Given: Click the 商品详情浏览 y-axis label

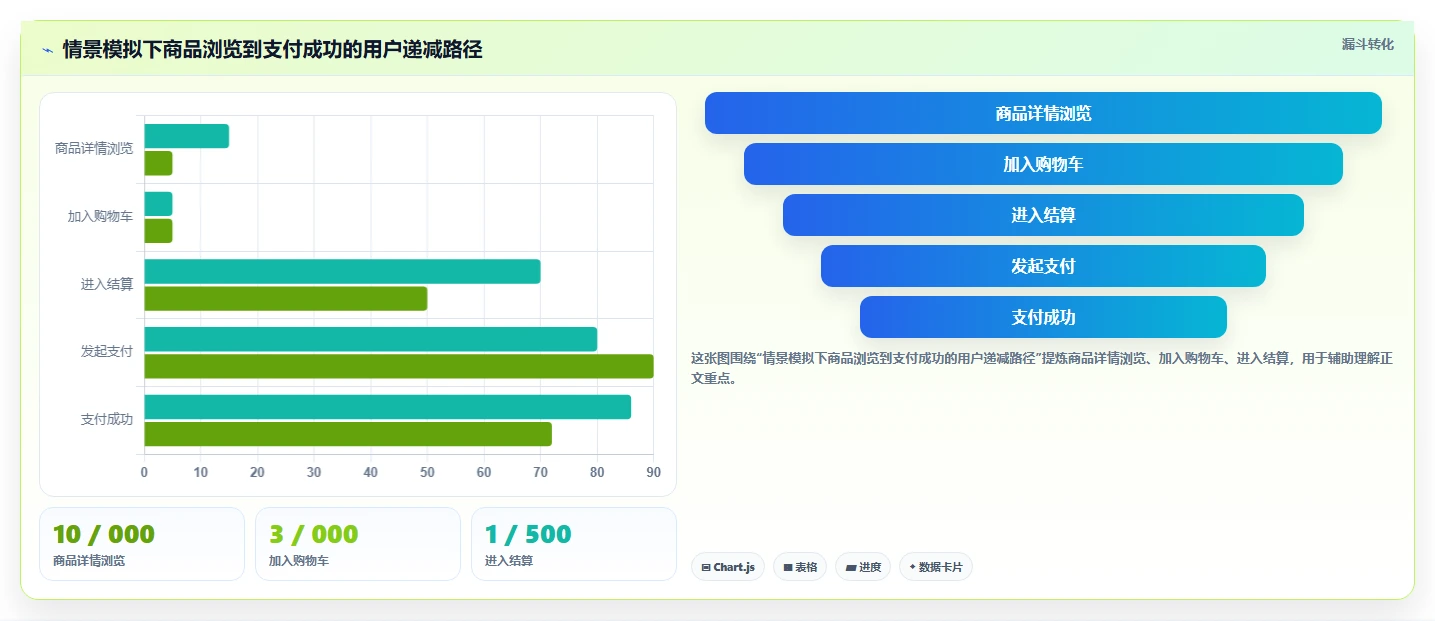Looking at the screenshot, I should pyautogui.click(x=94, y=149).
